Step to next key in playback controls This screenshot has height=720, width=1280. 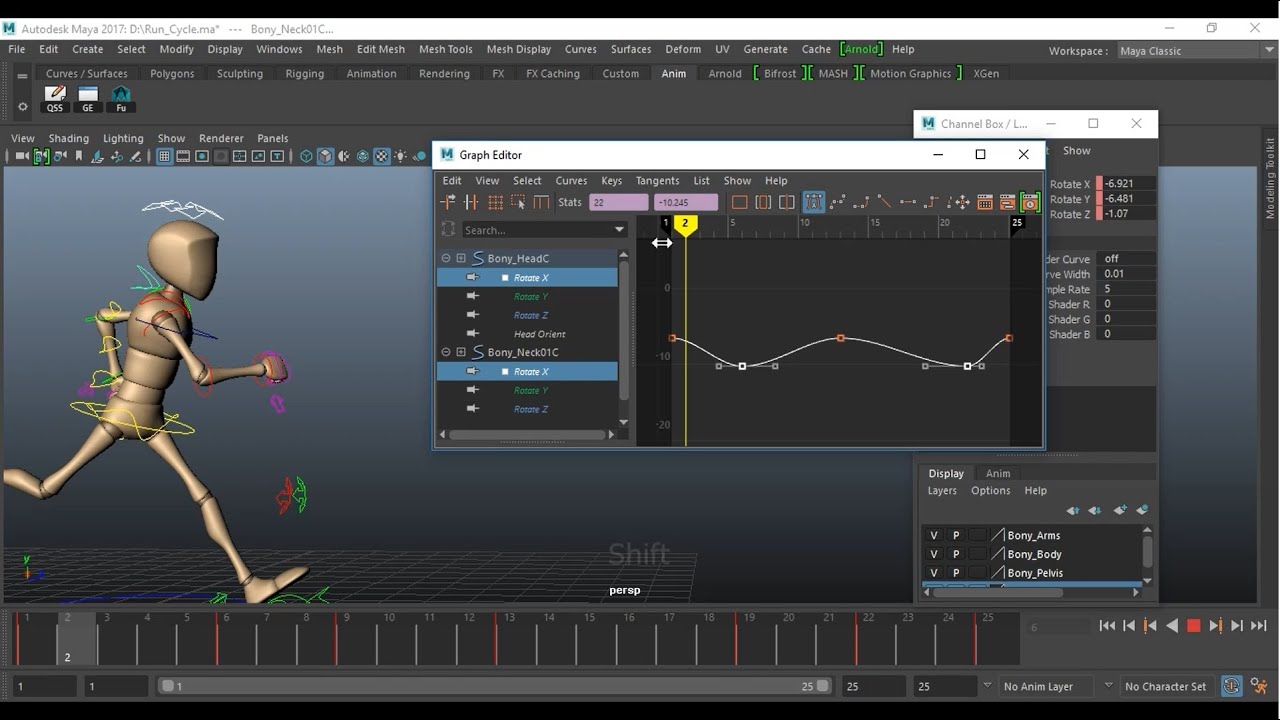click(x=1215, y=626)
